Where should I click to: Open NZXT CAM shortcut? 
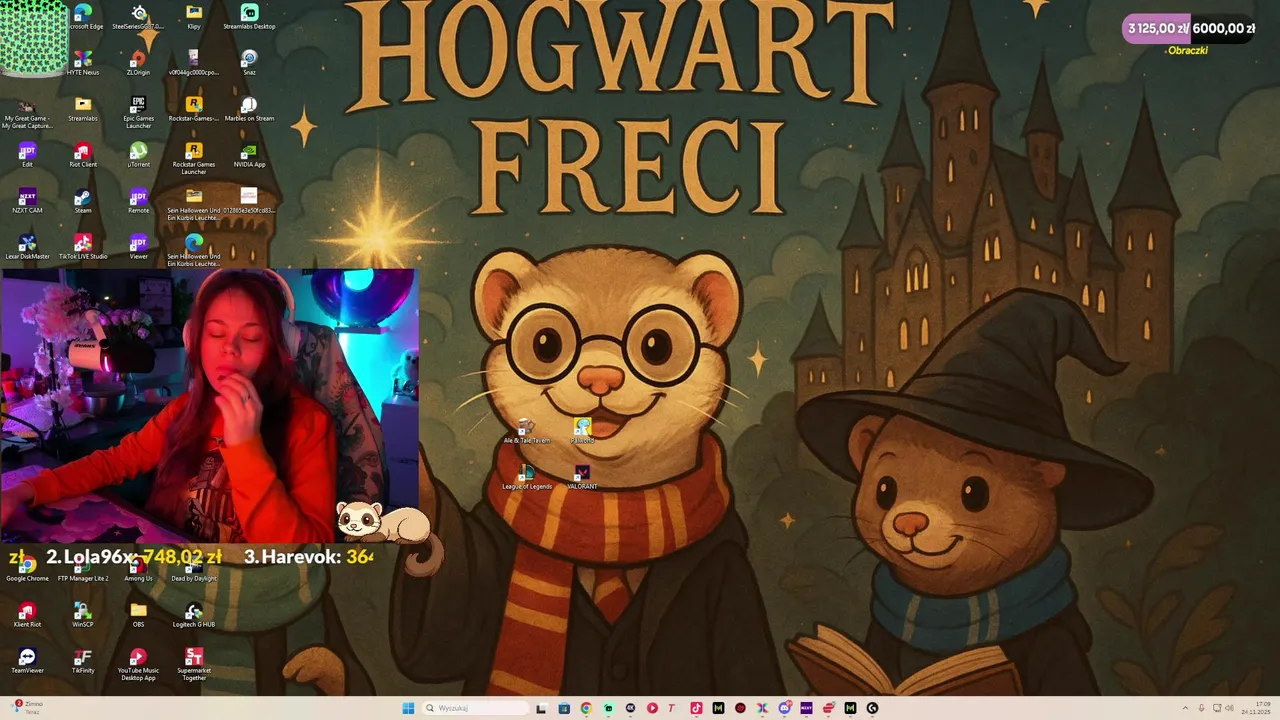[27, 201]
